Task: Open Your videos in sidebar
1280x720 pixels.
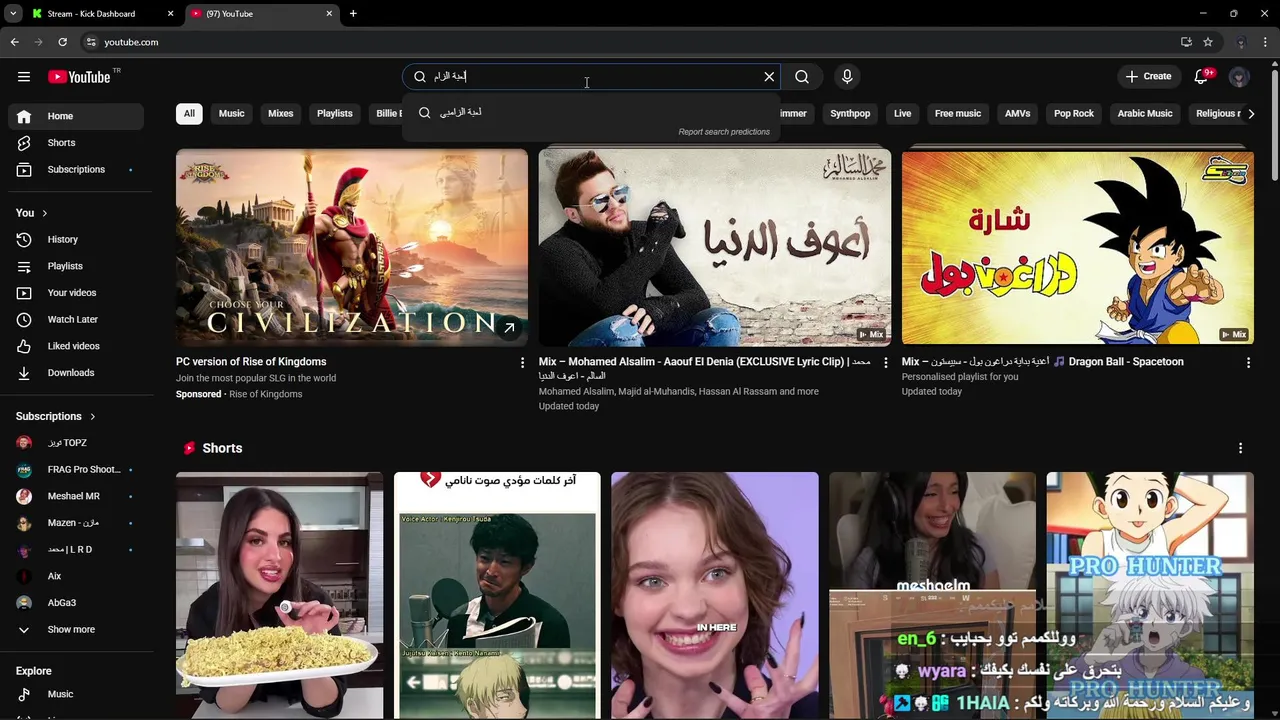Action: point(76,293)
